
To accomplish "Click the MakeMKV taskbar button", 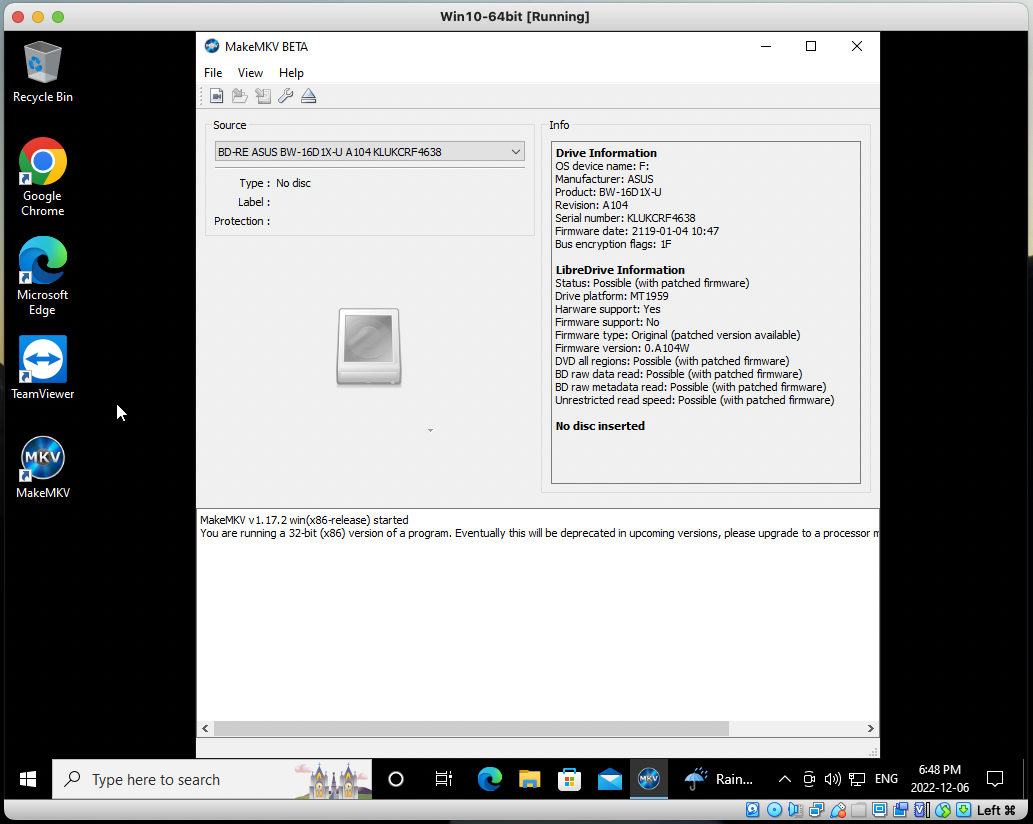I will click(649, 779).
